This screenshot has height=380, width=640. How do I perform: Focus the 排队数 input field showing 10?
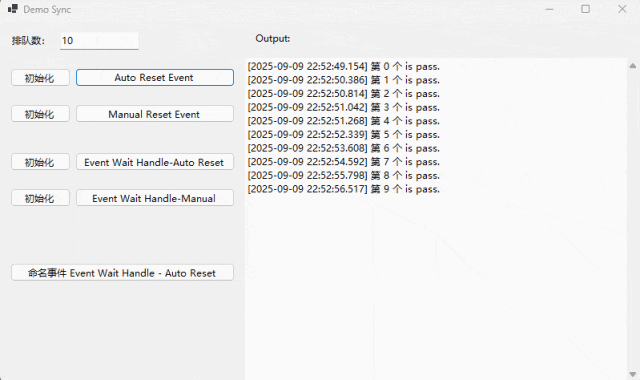(x=99, y=41)
